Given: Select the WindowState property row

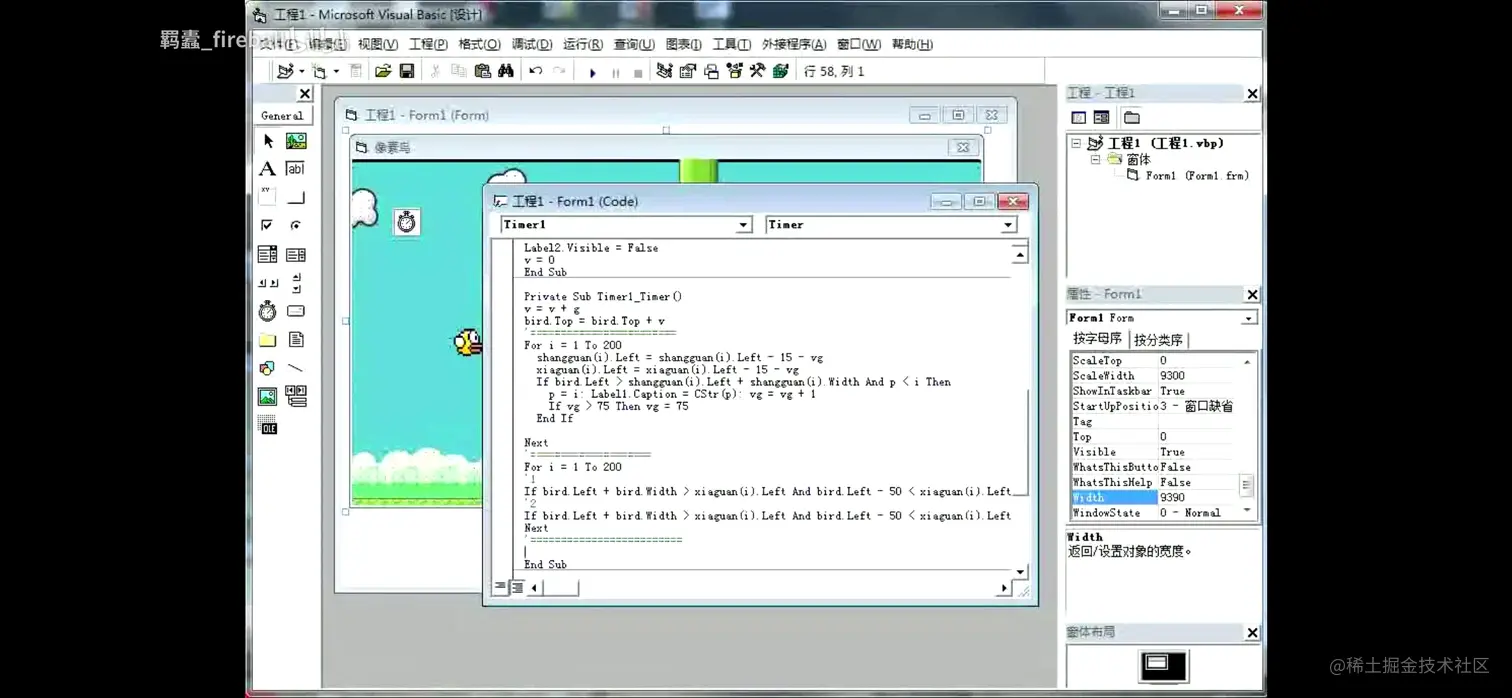Looking at the screenshot, I should point(1154,513).
